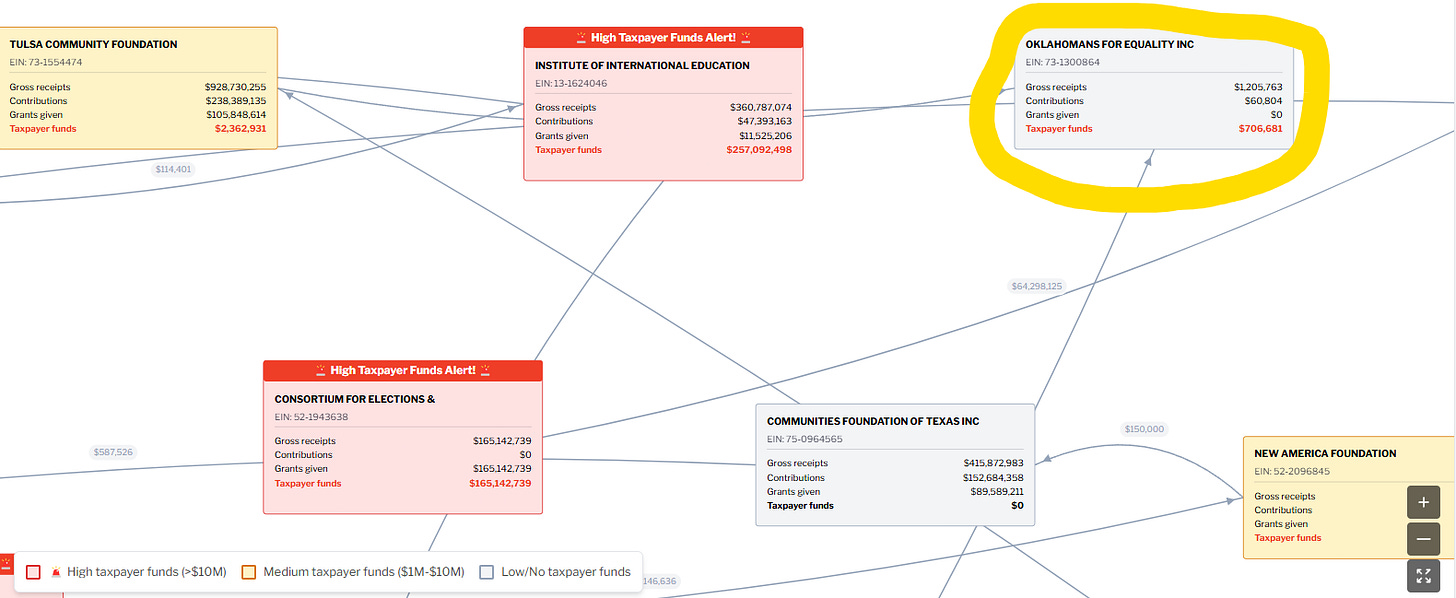Click Communities Foundation gross receipts $415,872,983

[993, 463]
